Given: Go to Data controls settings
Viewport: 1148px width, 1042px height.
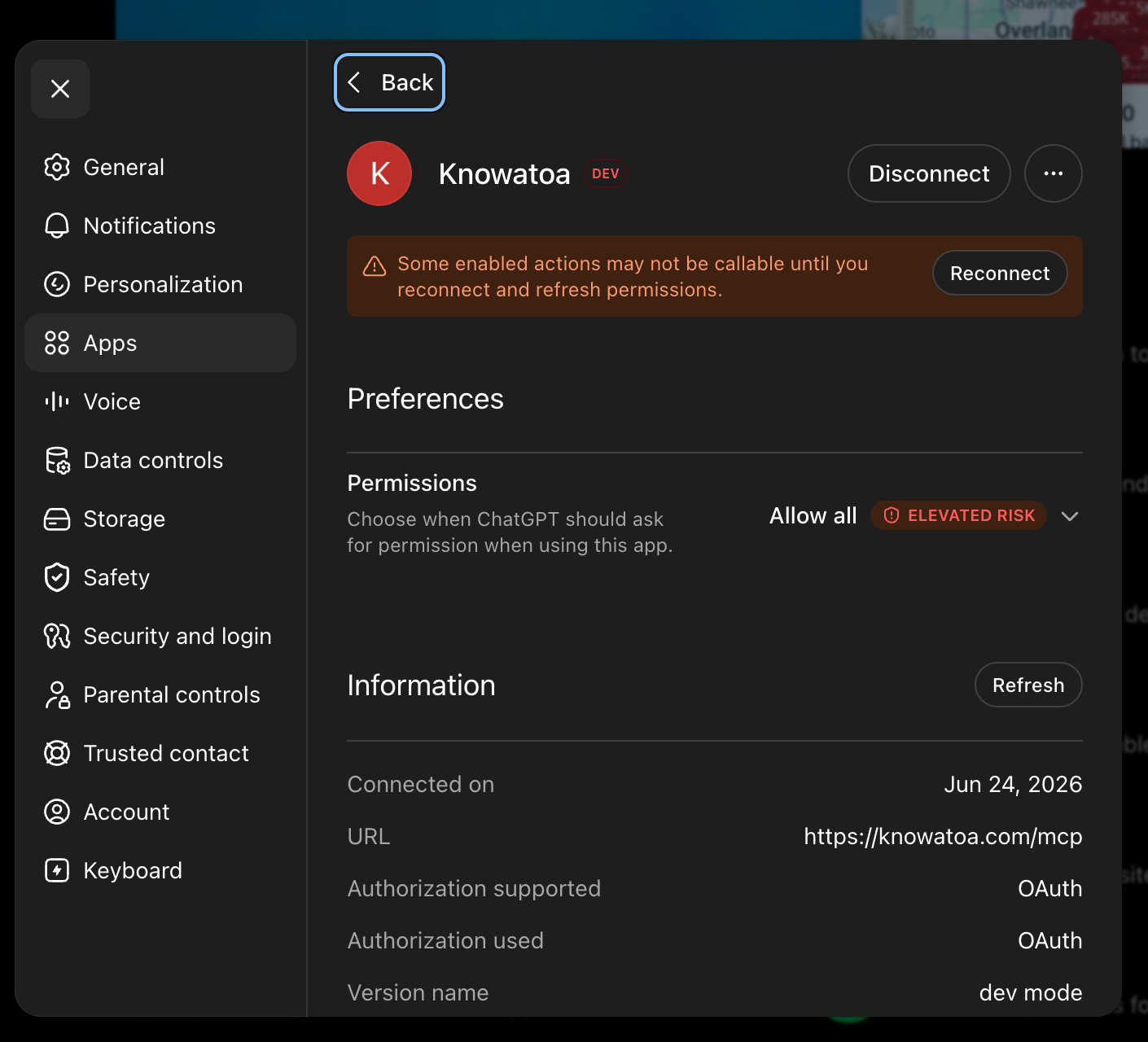Looking at the screenshot, I should pos(160,460).
